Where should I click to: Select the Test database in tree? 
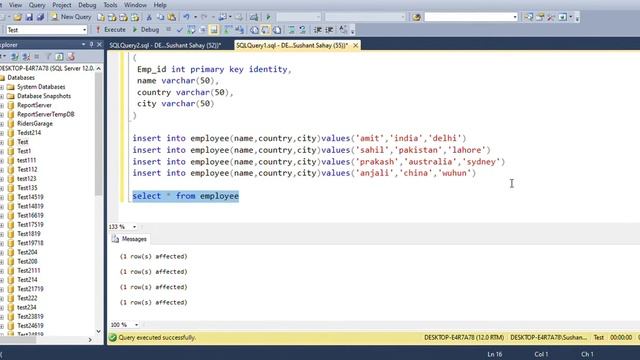pos(22,142)
